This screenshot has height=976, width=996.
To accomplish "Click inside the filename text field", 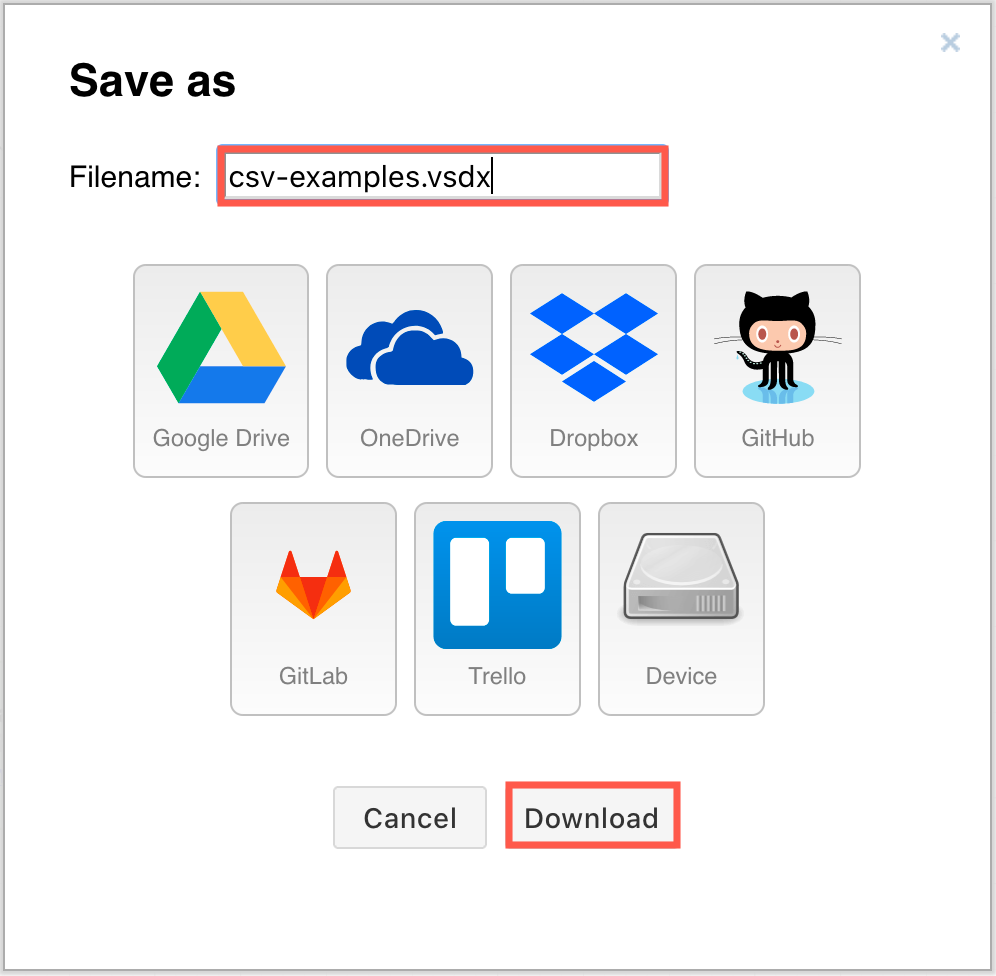I will 440,176.
